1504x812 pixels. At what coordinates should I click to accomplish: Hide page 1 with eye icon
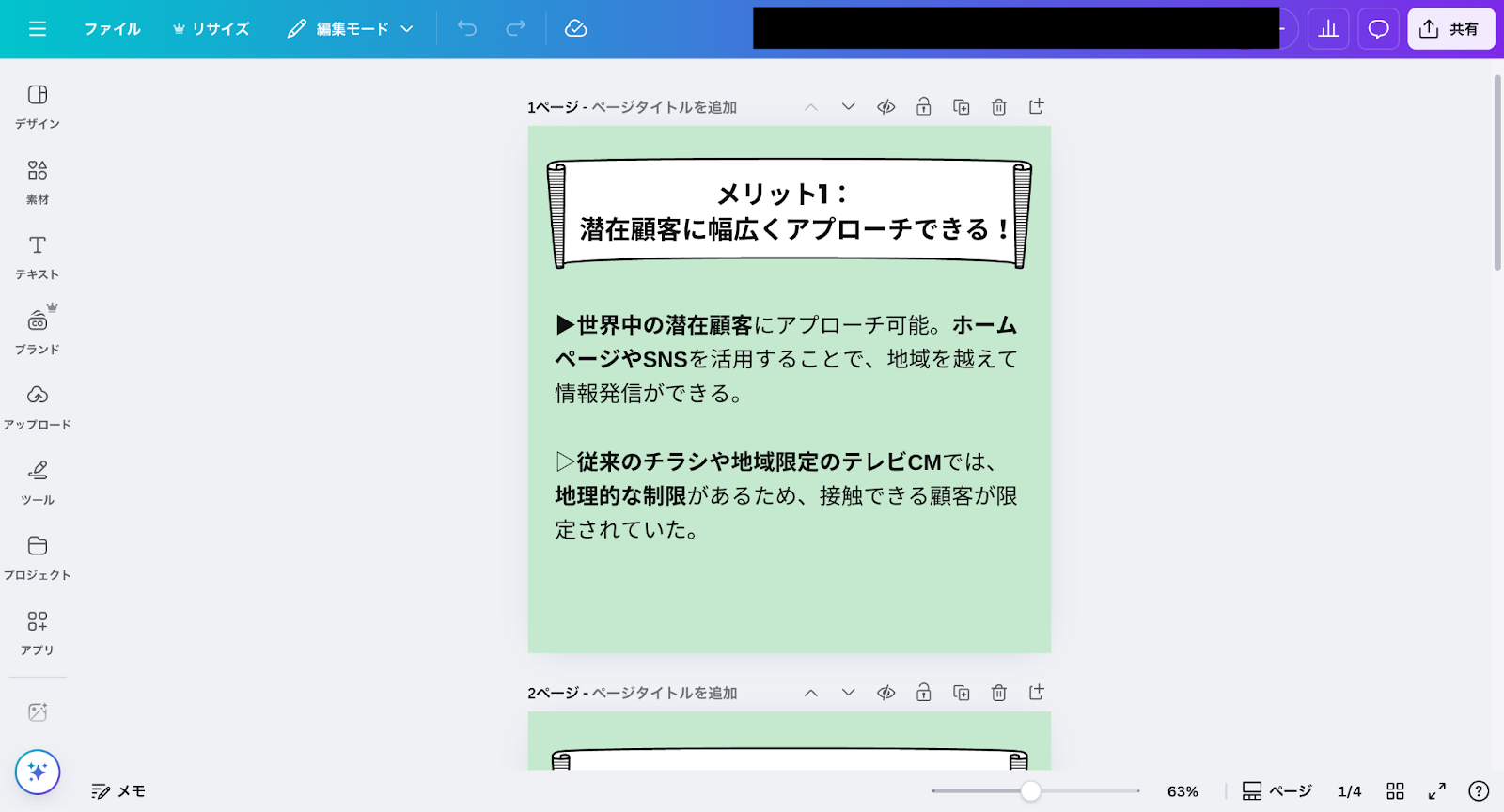coord(886,107)
